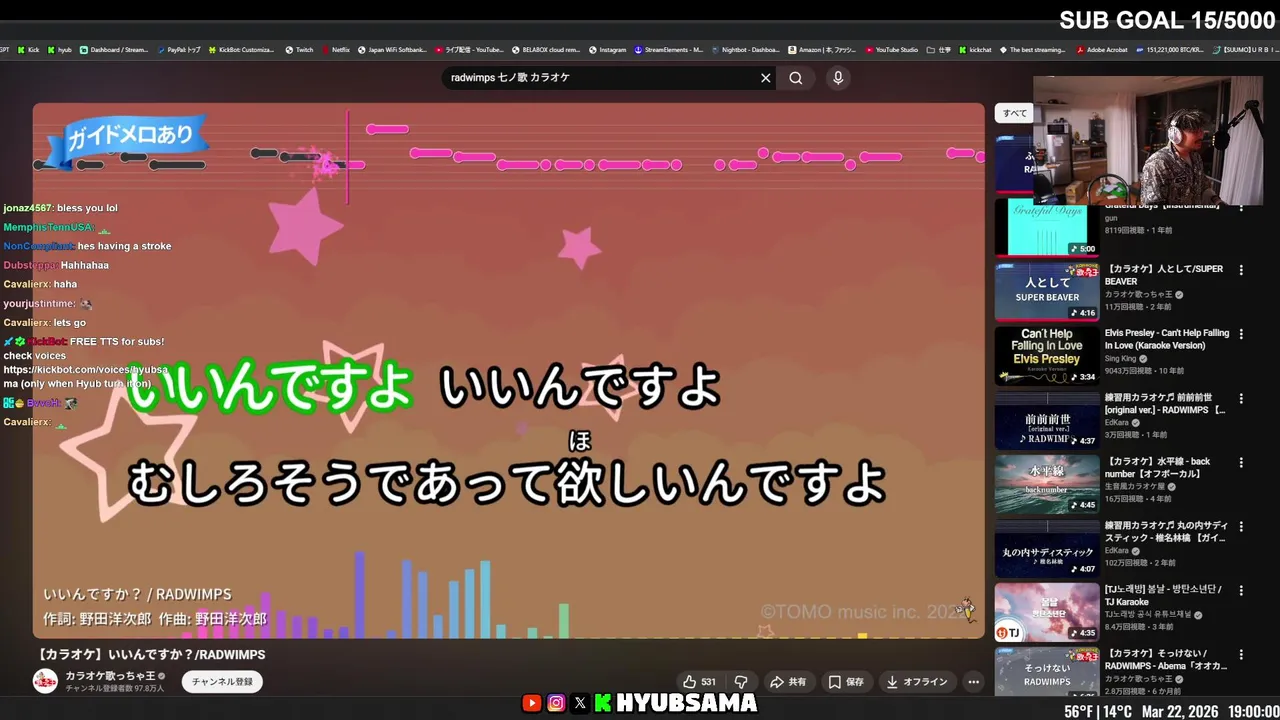Viewport: 1280px width, 720px height.
Task: Open the KickBot Customiza bookmark
Action: pos(242,49)
